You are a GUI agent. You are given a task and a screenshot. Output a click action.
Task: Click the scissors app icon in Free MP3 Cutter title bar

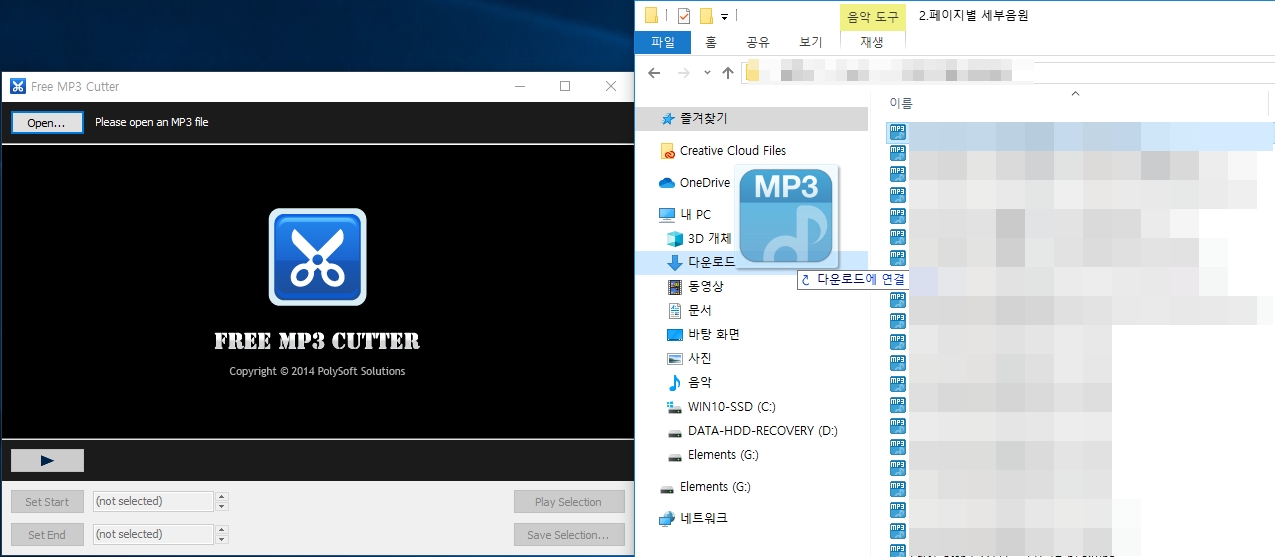(18, 86)
